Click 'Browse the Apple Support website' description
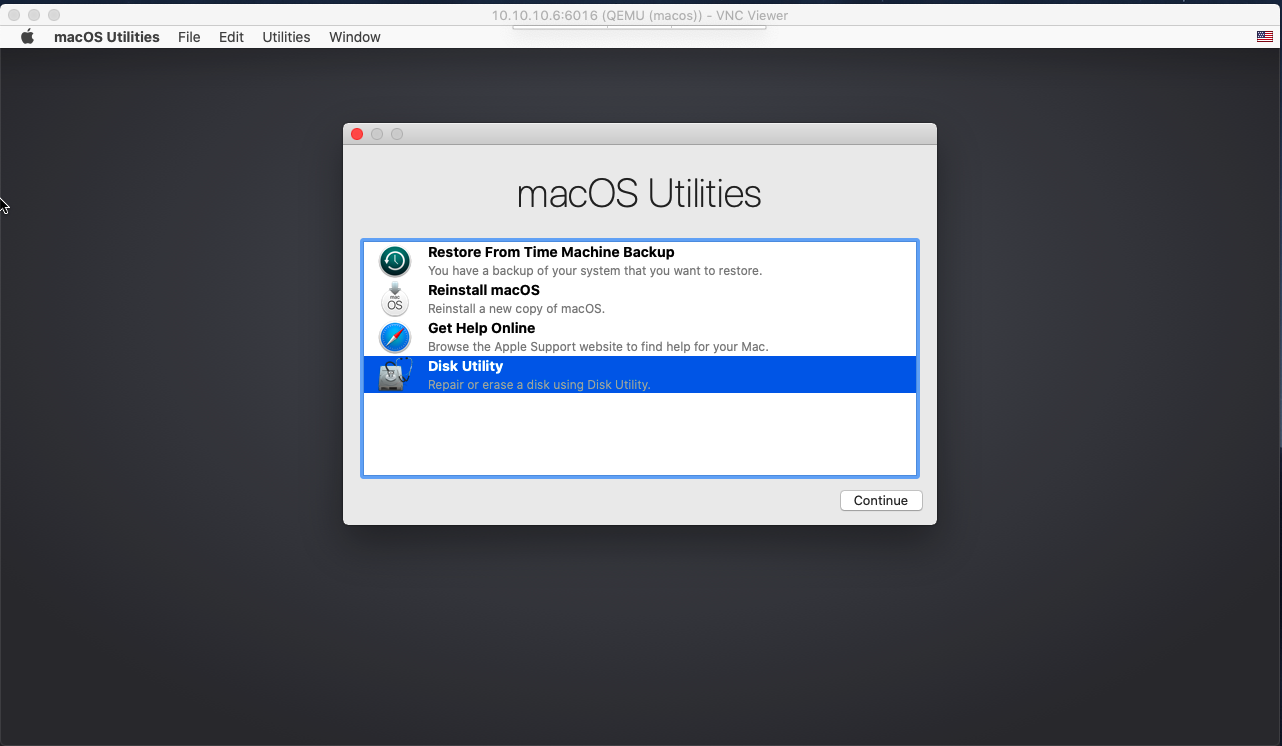The width and height of the screenshot is (1282, 746). click(x=598, y=347)
